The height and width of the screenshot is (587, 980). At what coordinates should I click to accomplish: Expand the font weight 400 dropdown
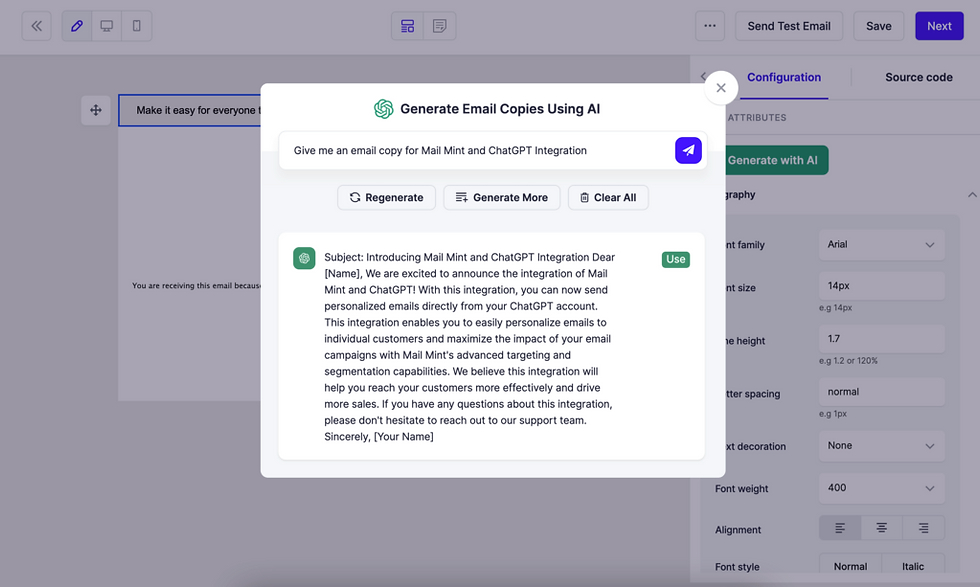pyautogui.click(x=881, y=488)
